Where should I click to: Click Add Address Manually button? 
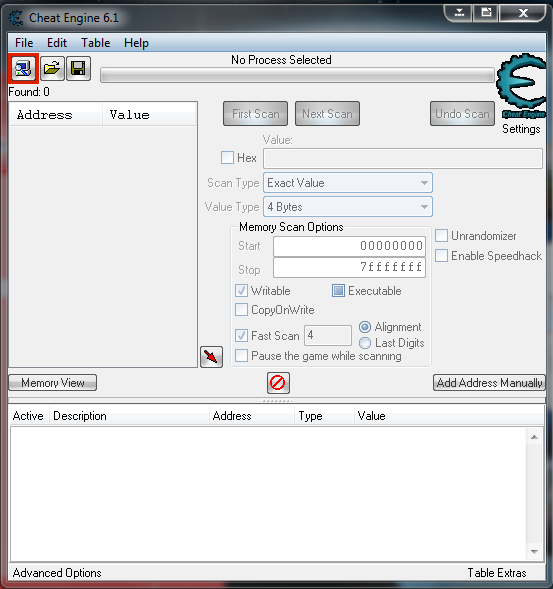pos(489,383)
